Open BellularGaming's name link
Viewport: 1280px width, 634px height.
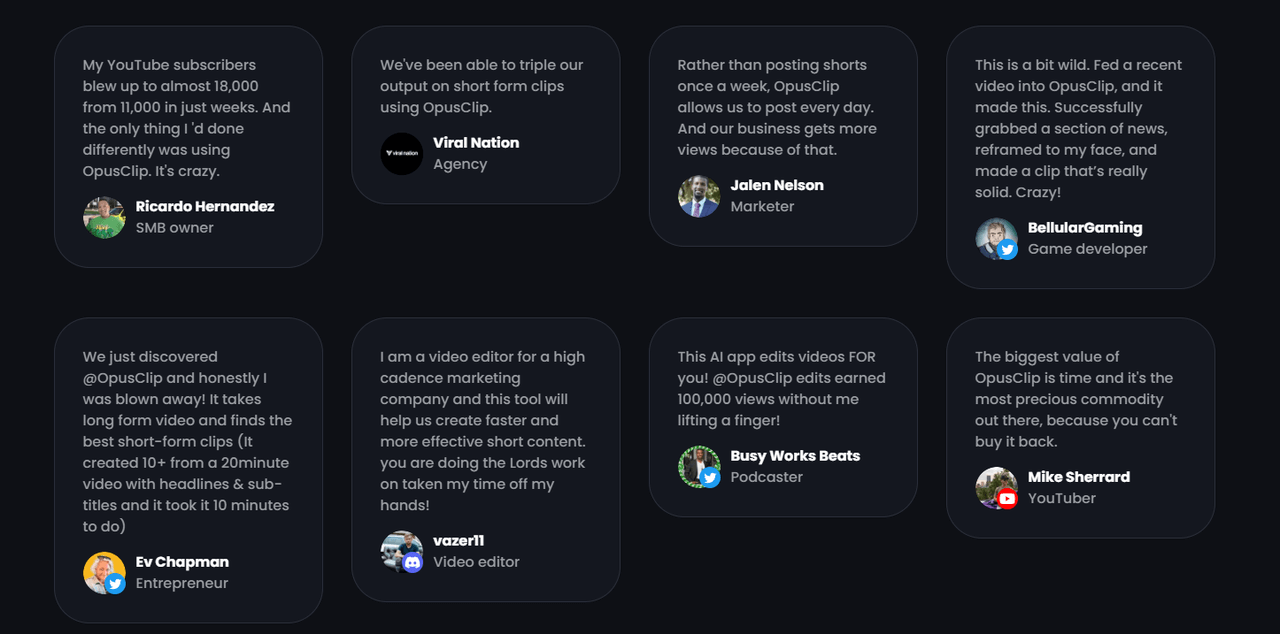point(1085,227)
